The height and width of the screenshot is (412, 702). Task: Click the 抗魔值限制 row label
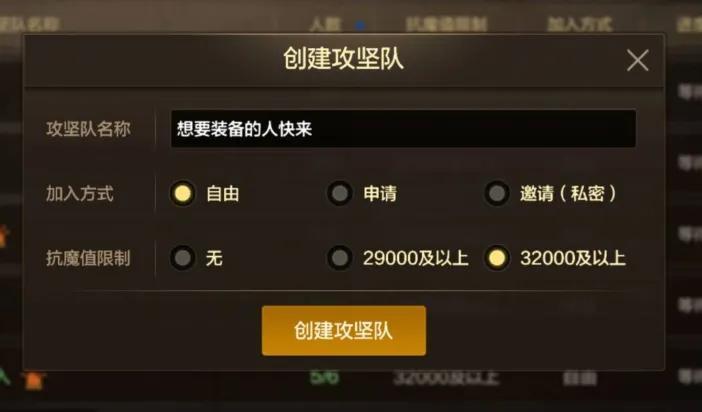[88, 258]
